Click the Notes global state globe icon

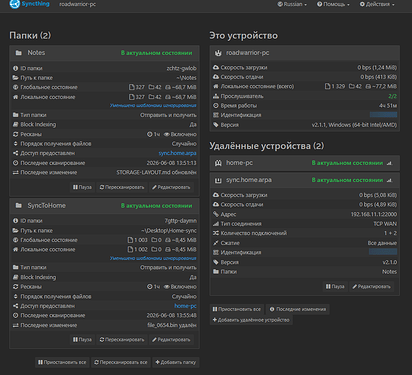click(15, 87)
